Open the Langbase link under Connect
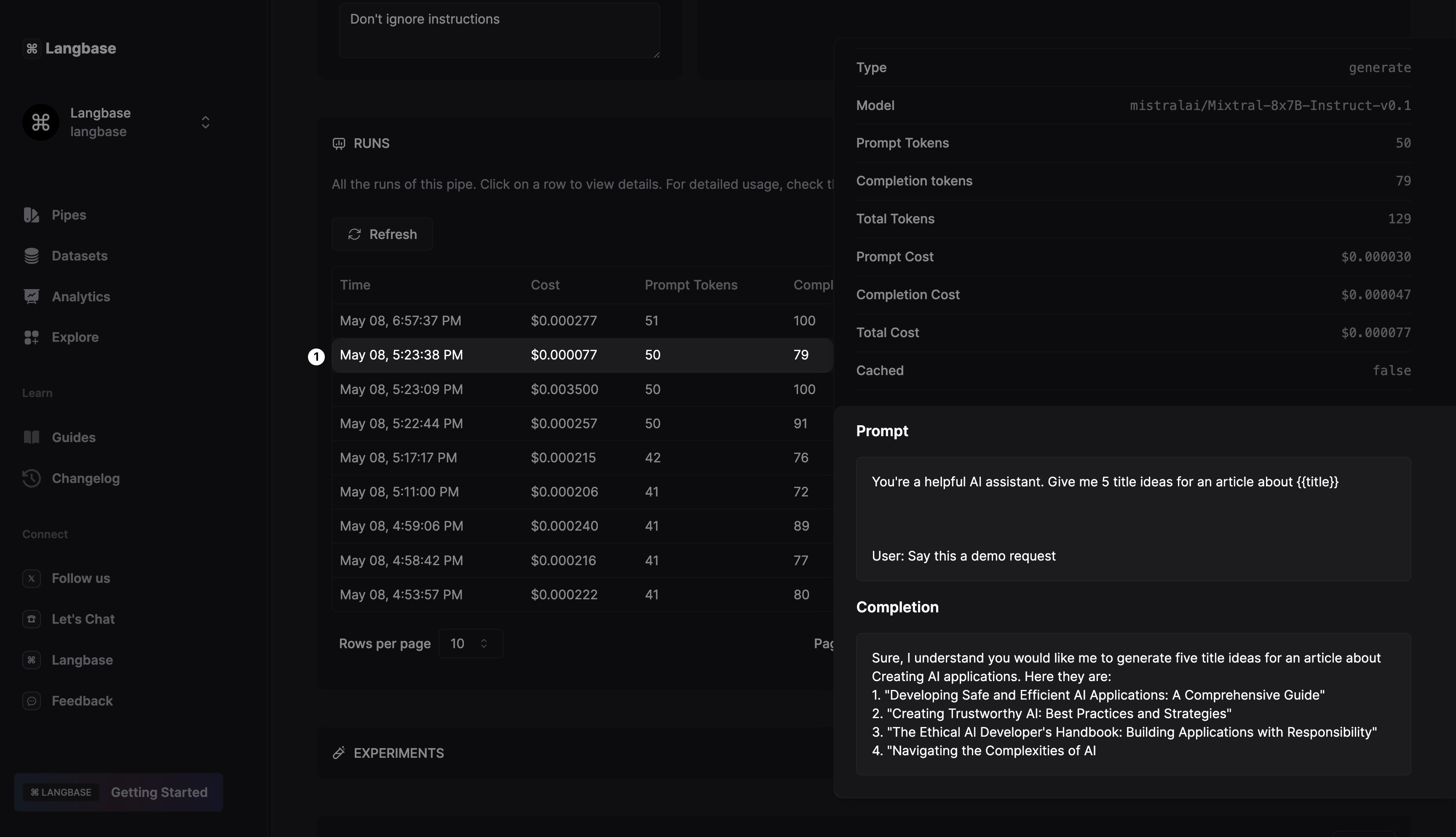Screen dimensions: 1456x837 coord(82,660)
